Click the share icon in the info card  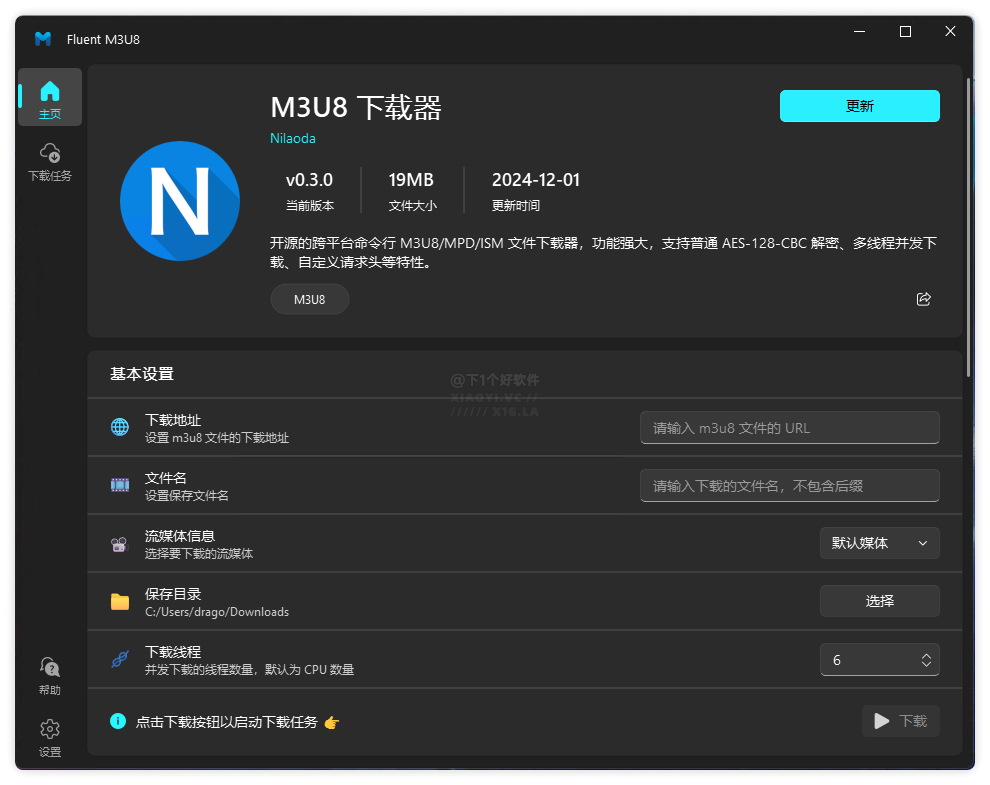coord(924,299)
